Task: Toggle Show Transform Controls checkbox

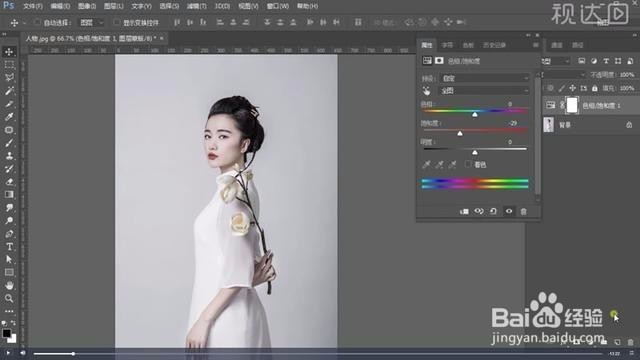Action: coord(117,22)
